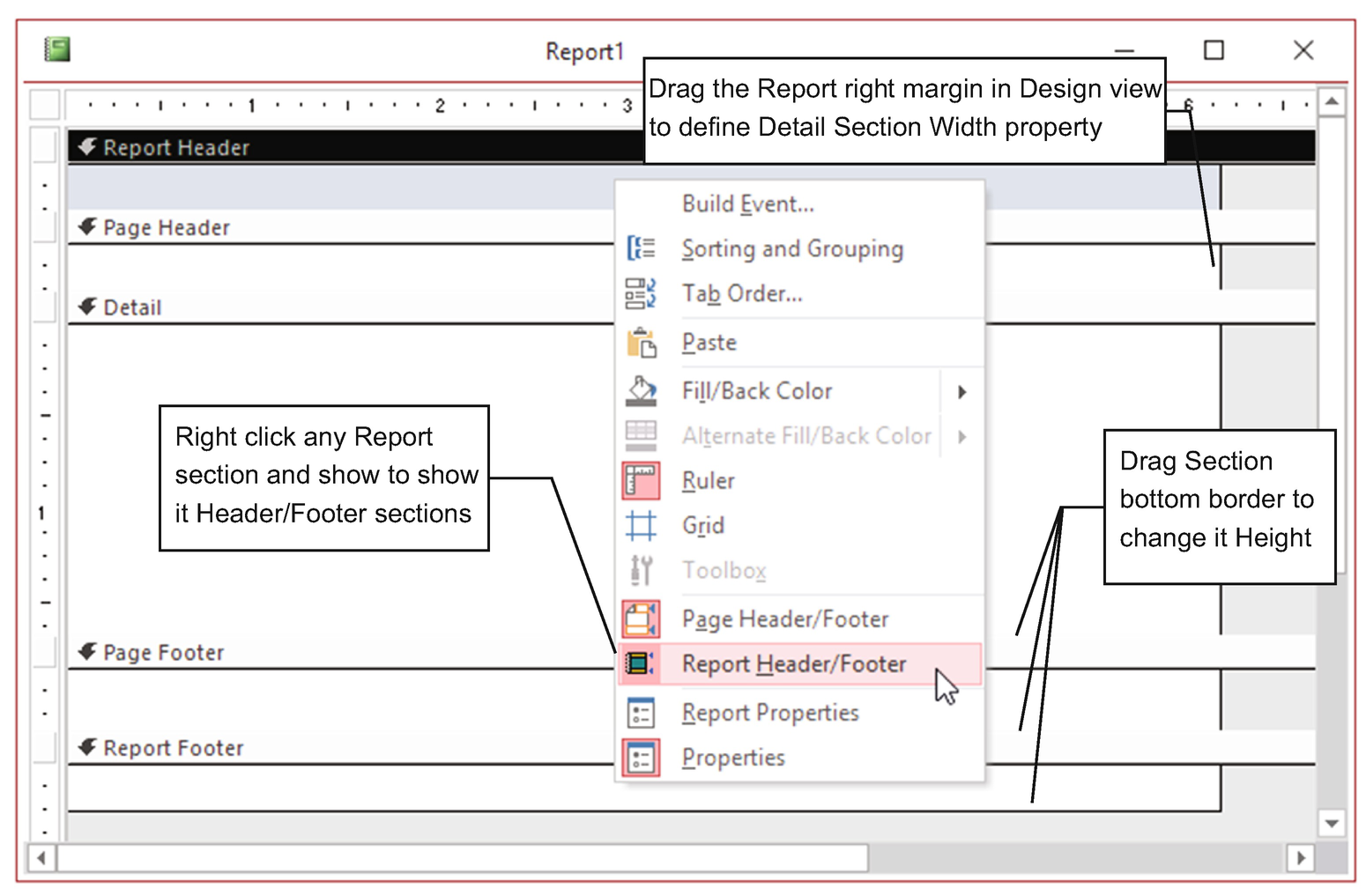This screenshot has height=896, width=1366.
Task: Toggle the Grid icon in context menu
Action: click(x=641, y=525)
